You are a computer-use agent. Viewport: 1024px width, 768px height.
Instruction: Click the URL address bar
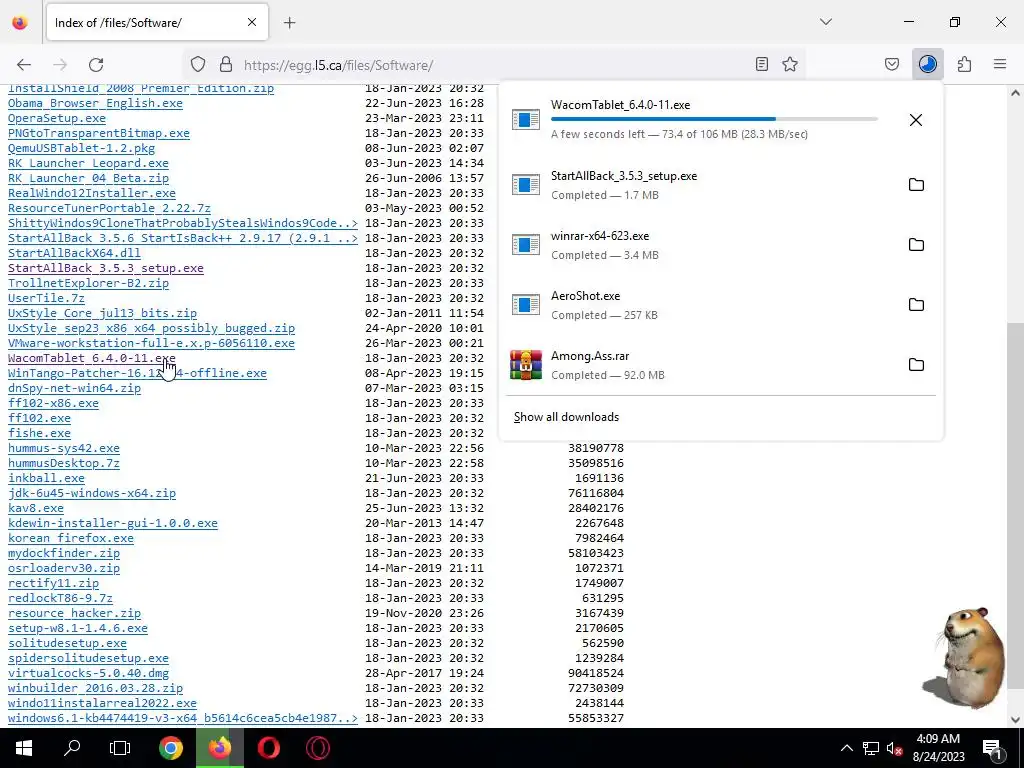click(494, 65)
